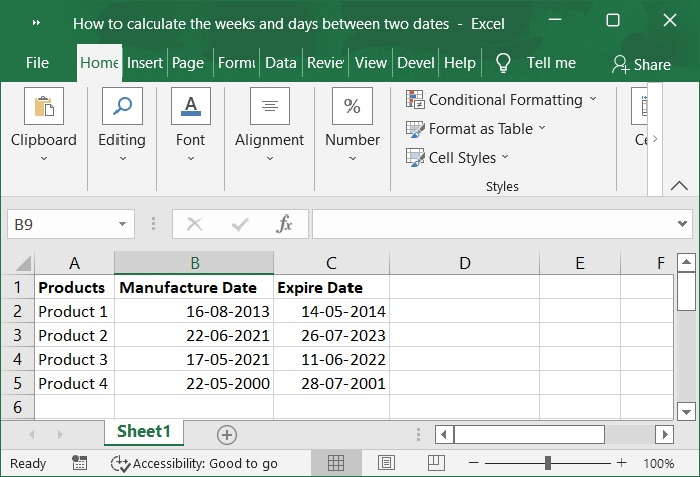Switch to Page Break Preview view

[436, 463]
